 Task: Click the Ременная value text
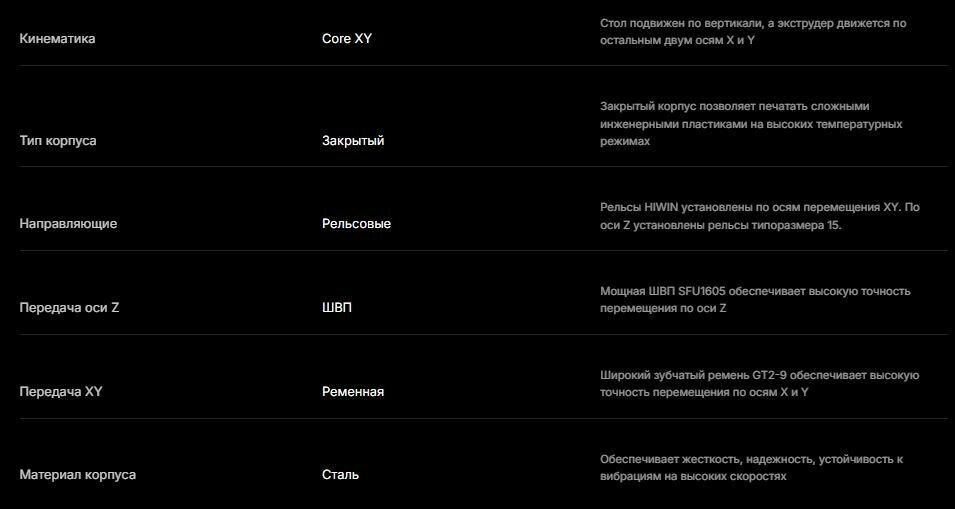pos(353,391)
